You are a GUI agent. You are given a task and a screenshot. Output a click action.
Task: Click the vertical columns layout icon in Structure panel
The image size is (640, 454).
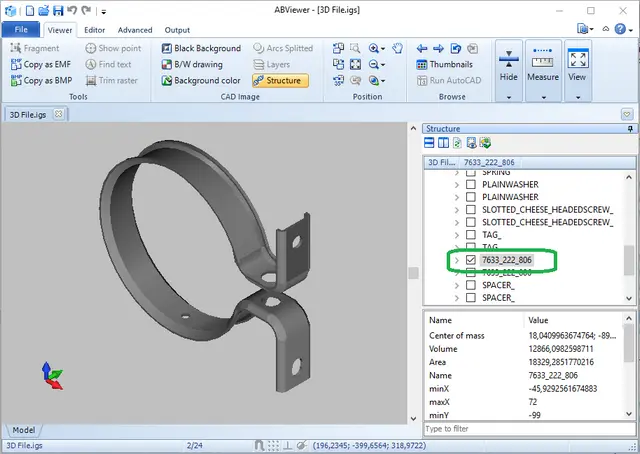(x=443, y=142)
